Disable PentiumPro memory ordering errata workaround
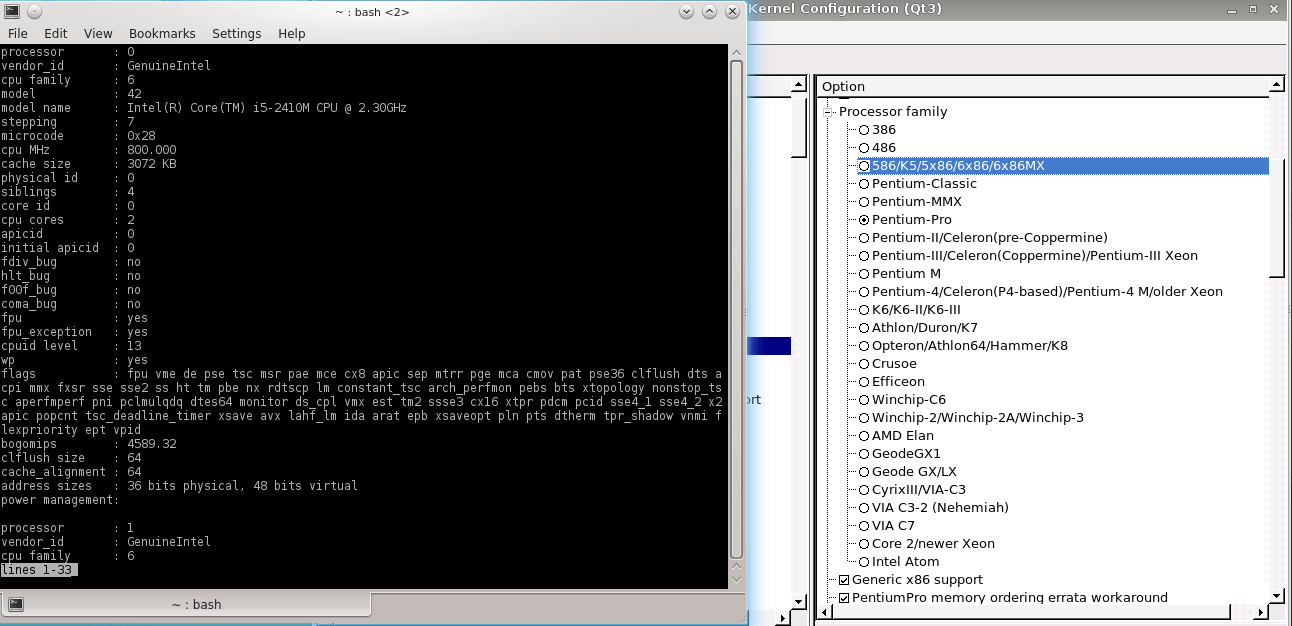Viewport: 1292px width, 626px height. [844, 598]
